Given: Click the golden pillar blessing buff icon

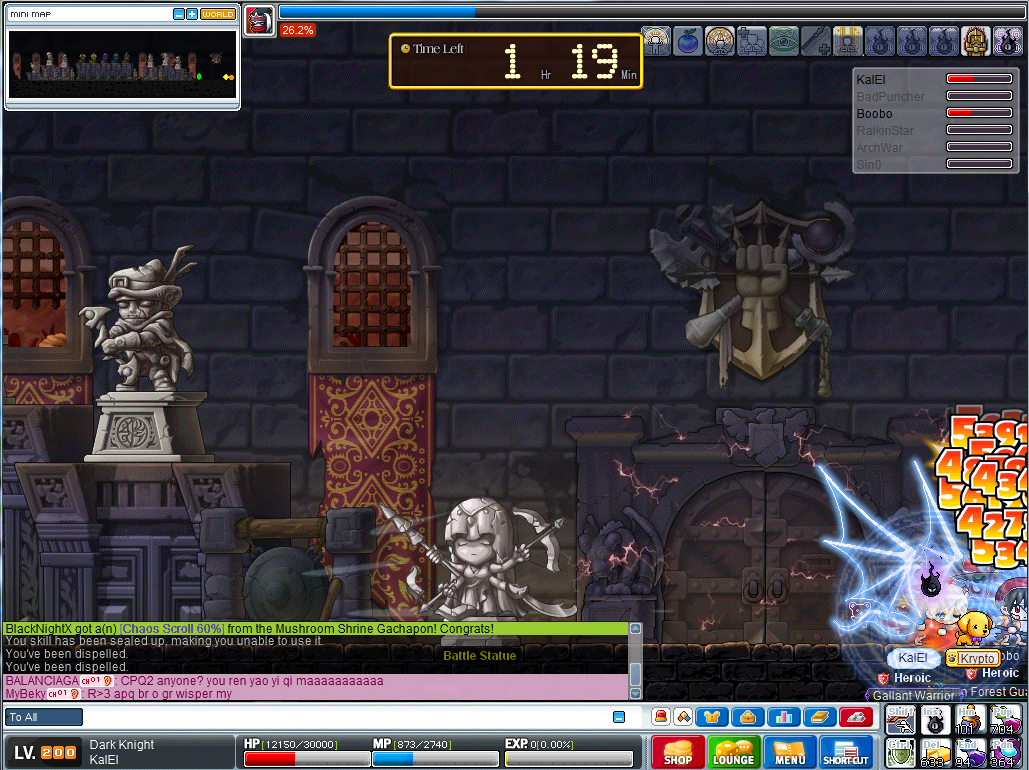Looking at the screenshot, I should tap(847, 41).
